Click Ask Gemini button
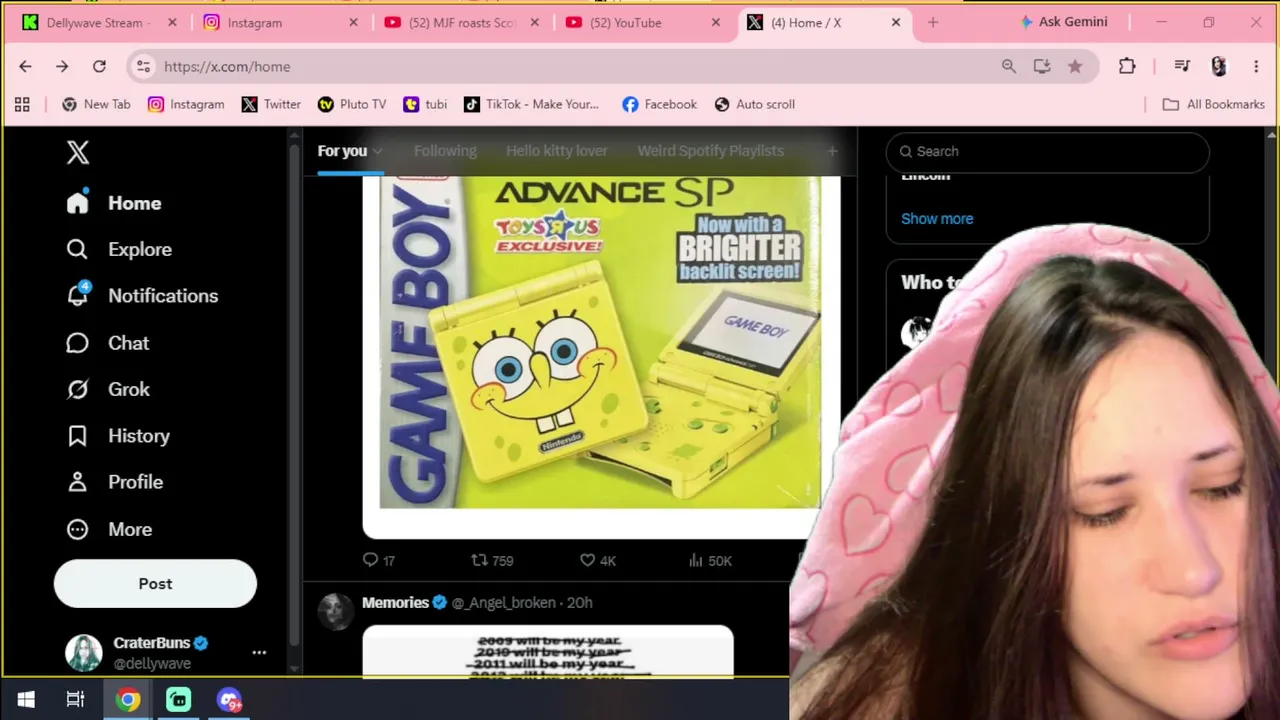The height and width of the screenshot is (720, 1280). pos(1063,22)
